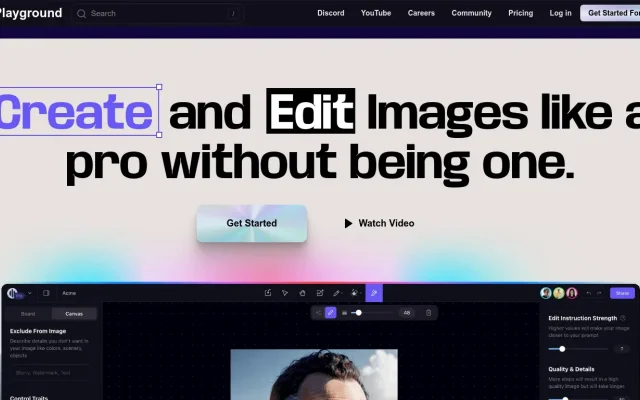Click the purple Create word in headline
The image size is (640, 400).
tap(76, 111)
